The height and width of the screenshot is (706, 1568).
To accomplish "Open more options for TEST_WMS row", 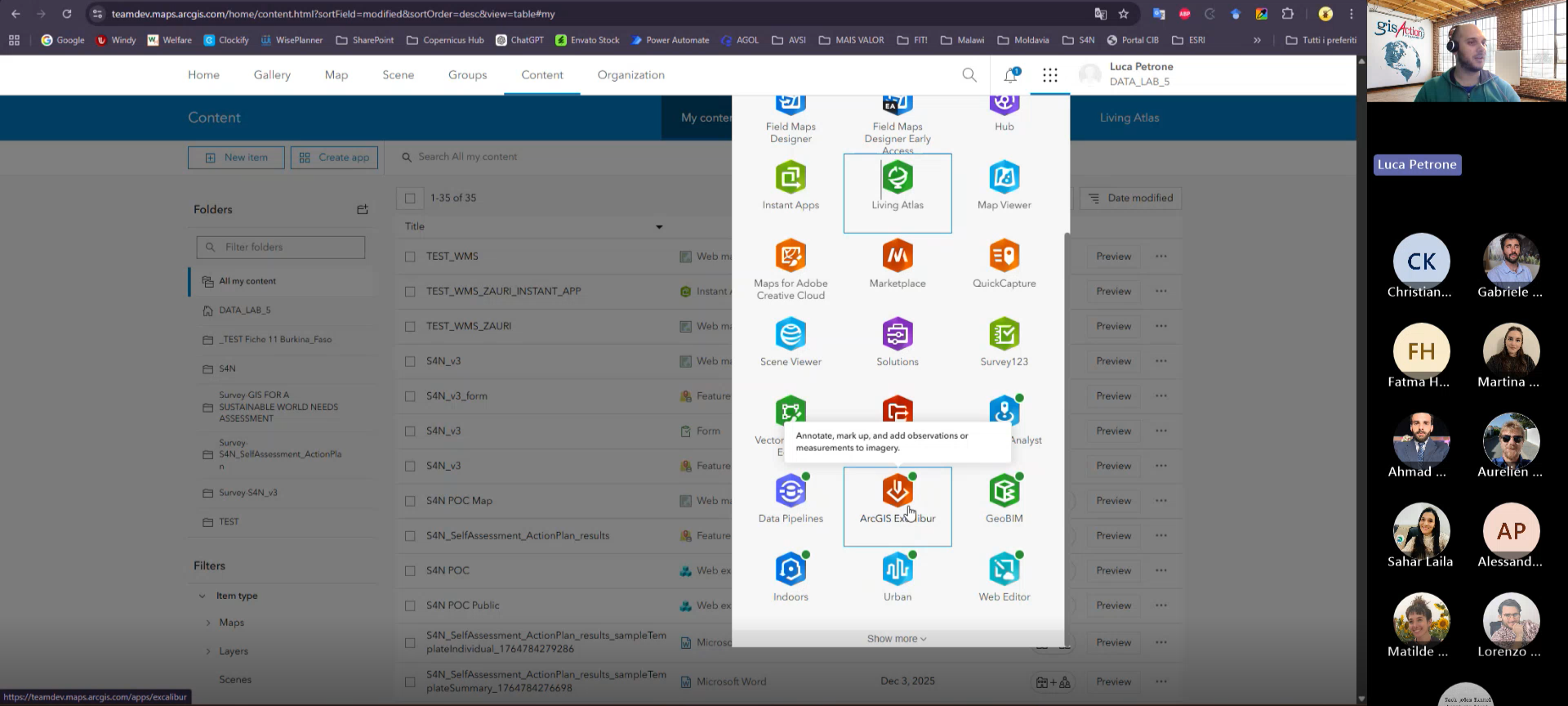I will pyautogui.click(x=1161, y=257).
